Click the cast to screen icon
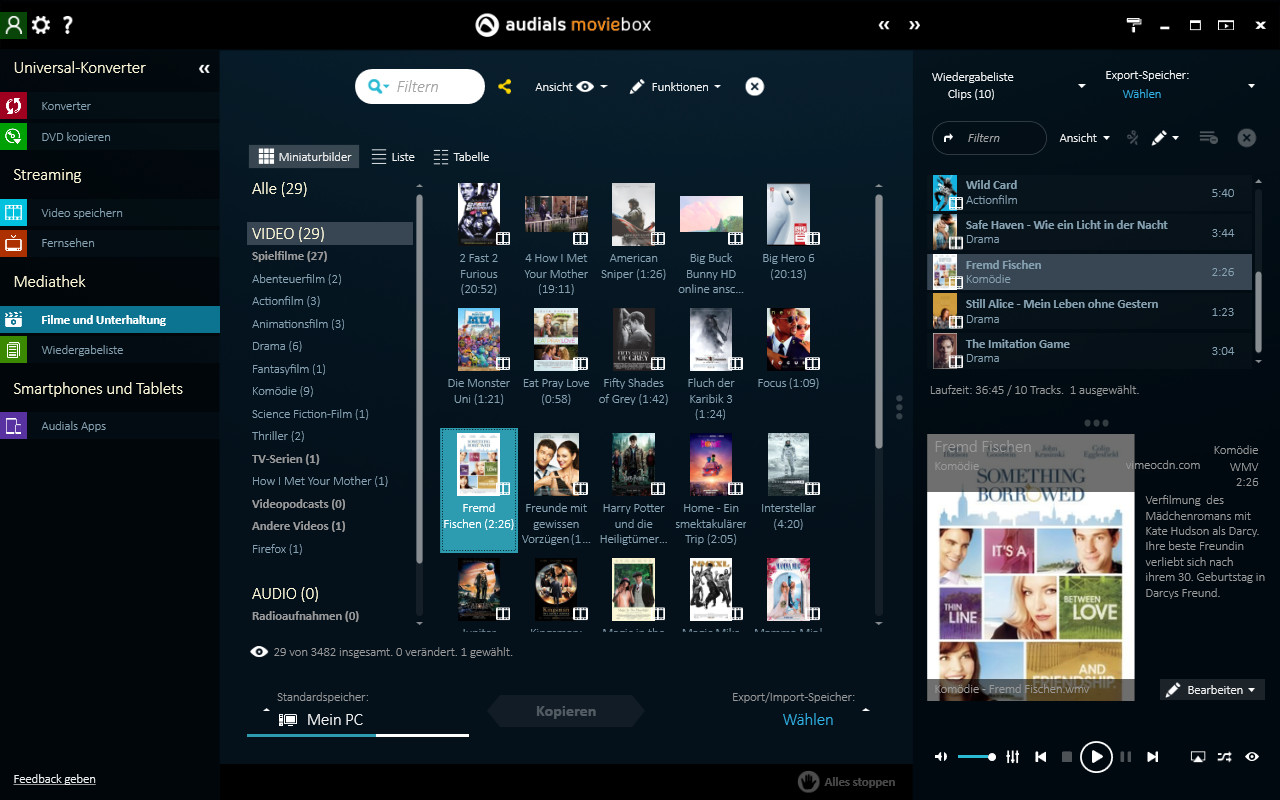 pos(1198,757)
